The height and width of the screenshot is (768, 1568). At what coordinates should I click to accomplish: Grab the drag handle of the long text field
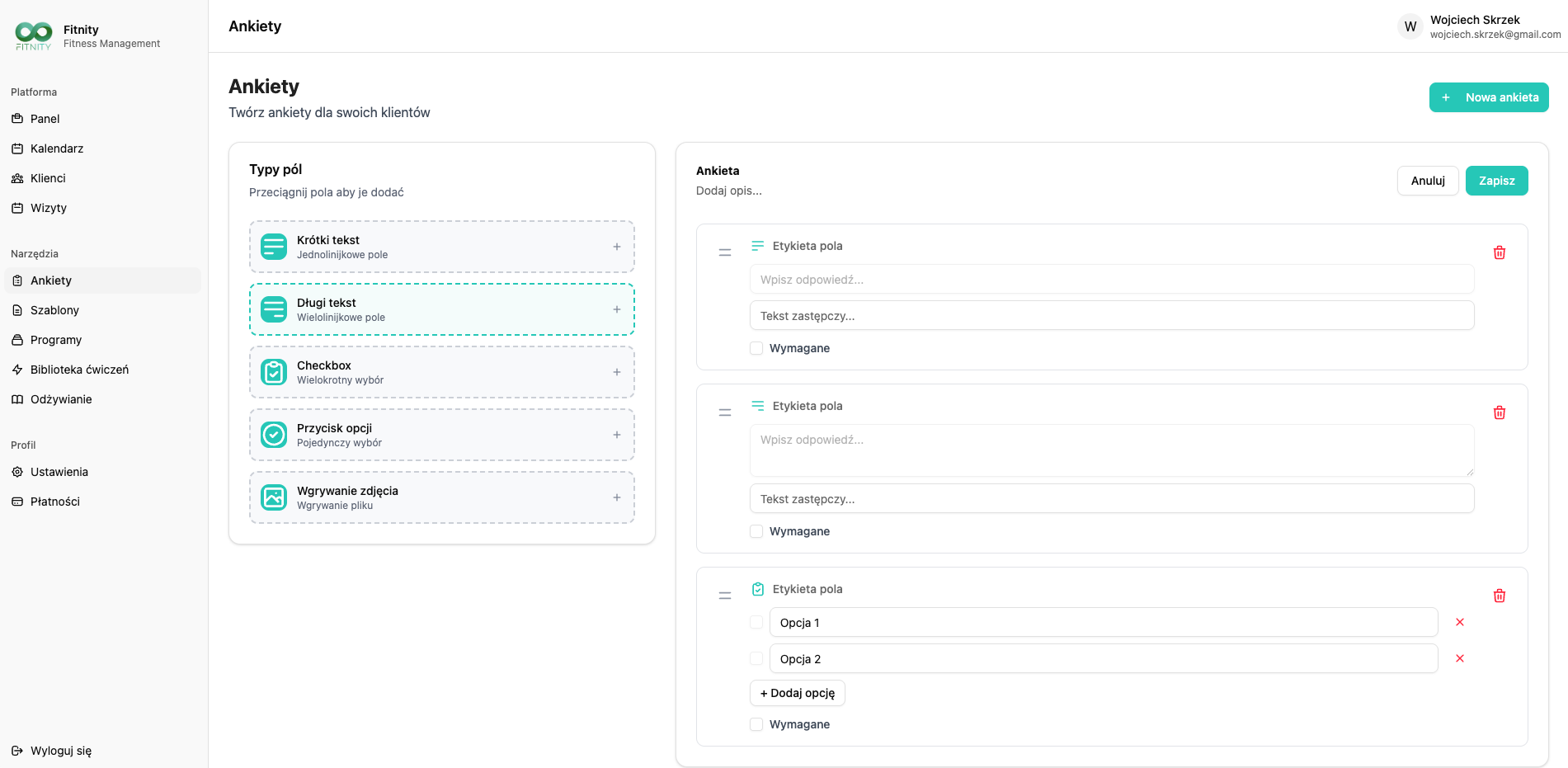(x=724, y=412)
